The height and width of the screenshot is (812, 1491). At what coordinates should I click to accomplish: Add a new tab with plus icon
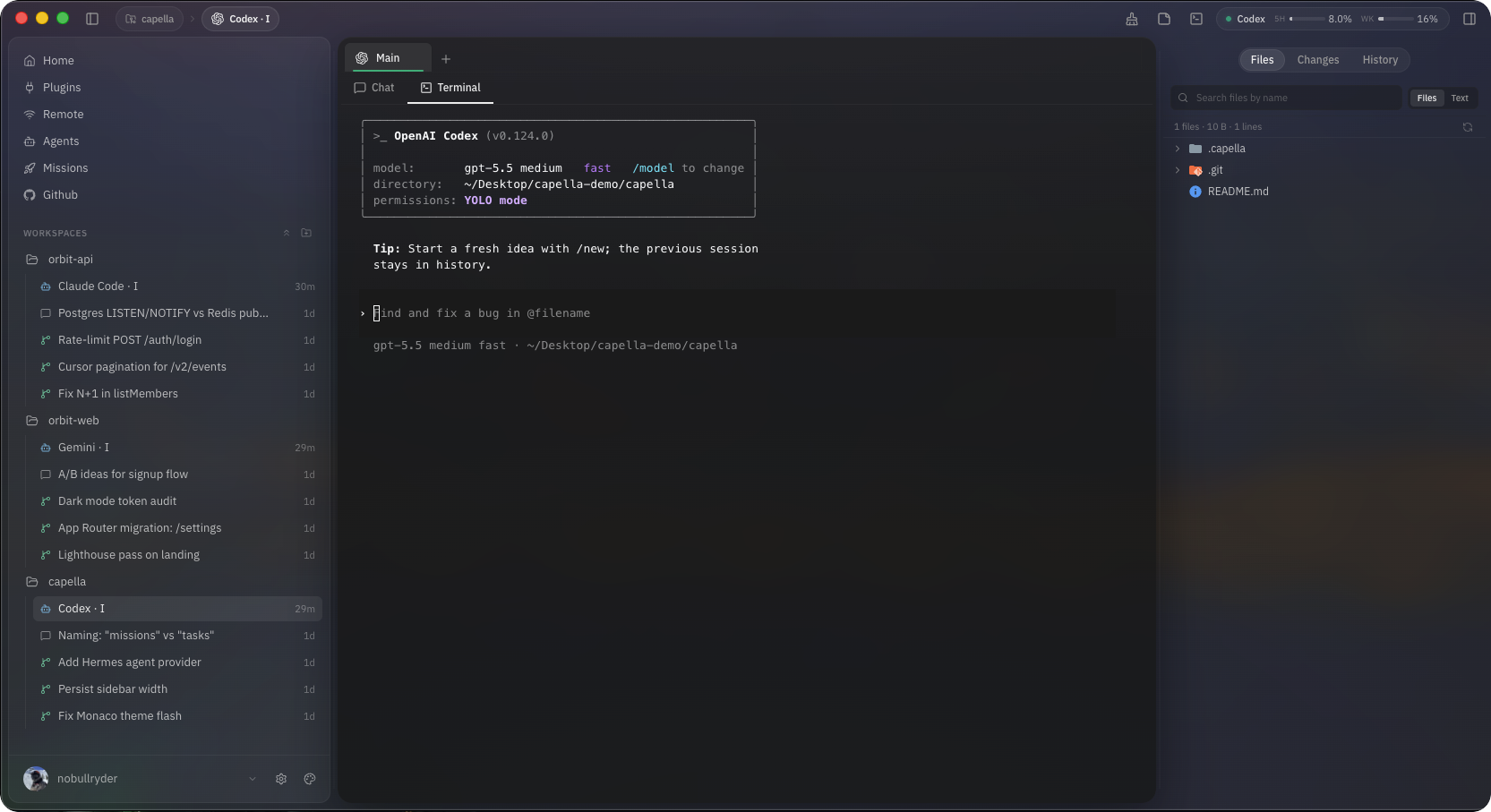click(446, 59)
